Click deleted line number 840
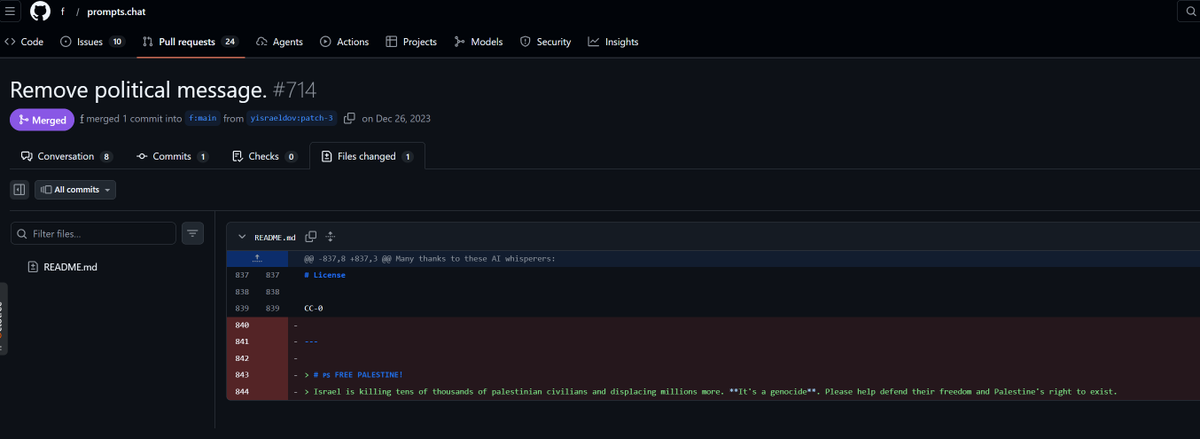The height and width of the screenshot is (439, 1200). [x=243, y=325]
